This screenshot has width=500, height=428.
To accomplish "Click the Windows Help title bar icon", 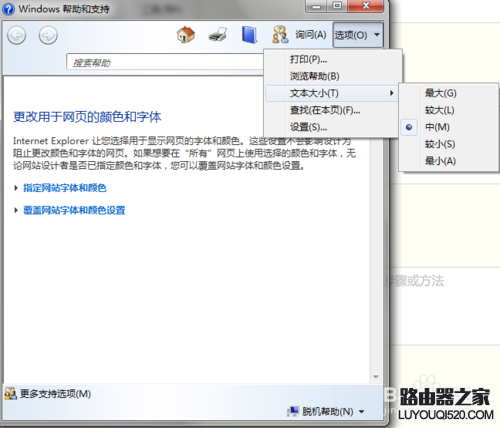I will (9, 9).
